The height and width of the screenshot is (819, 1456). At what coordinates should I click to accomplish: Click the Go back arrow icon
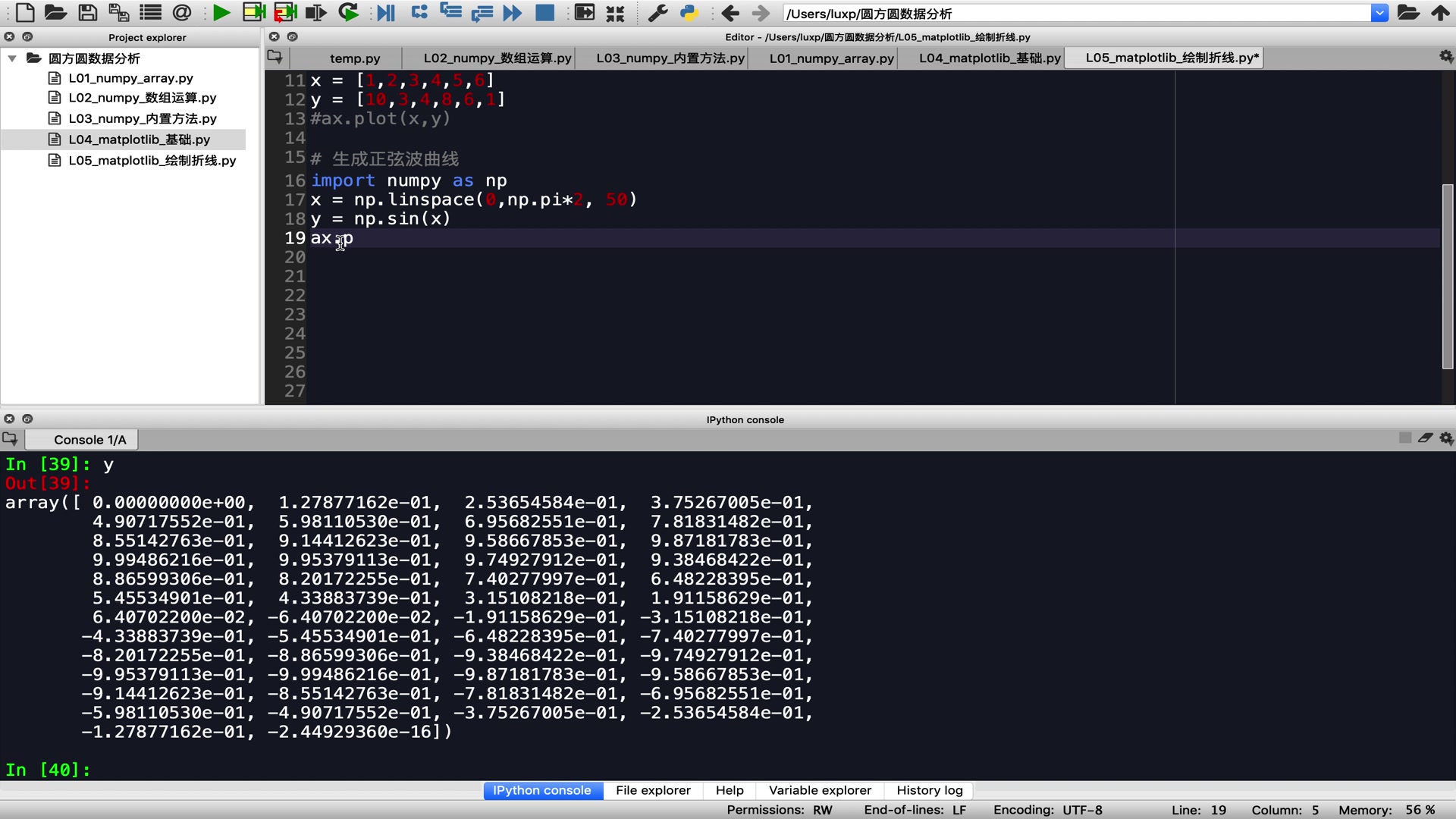coord(730,13)
